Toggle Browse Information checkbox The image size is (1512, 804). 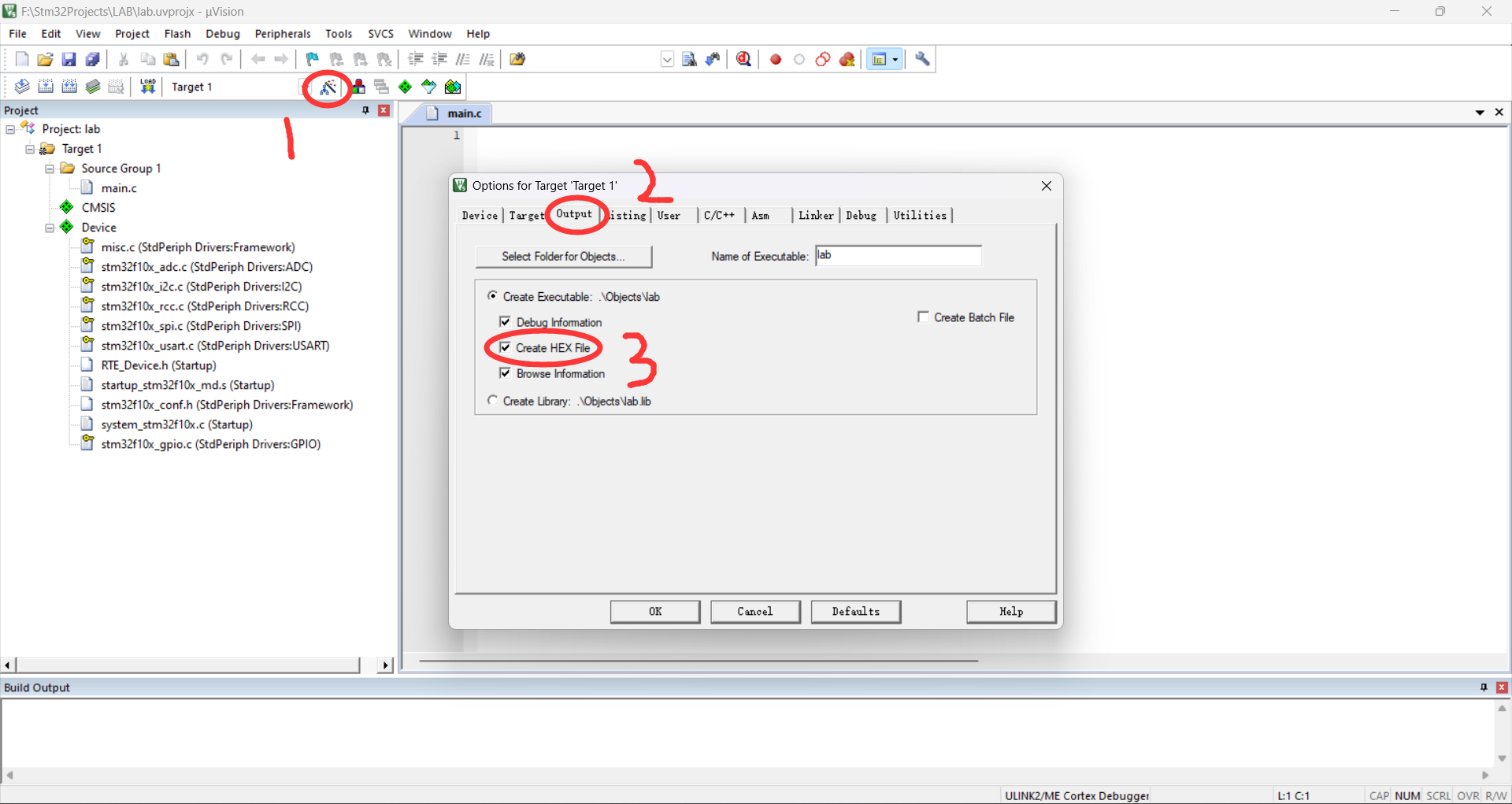click(x=505, y=372)
